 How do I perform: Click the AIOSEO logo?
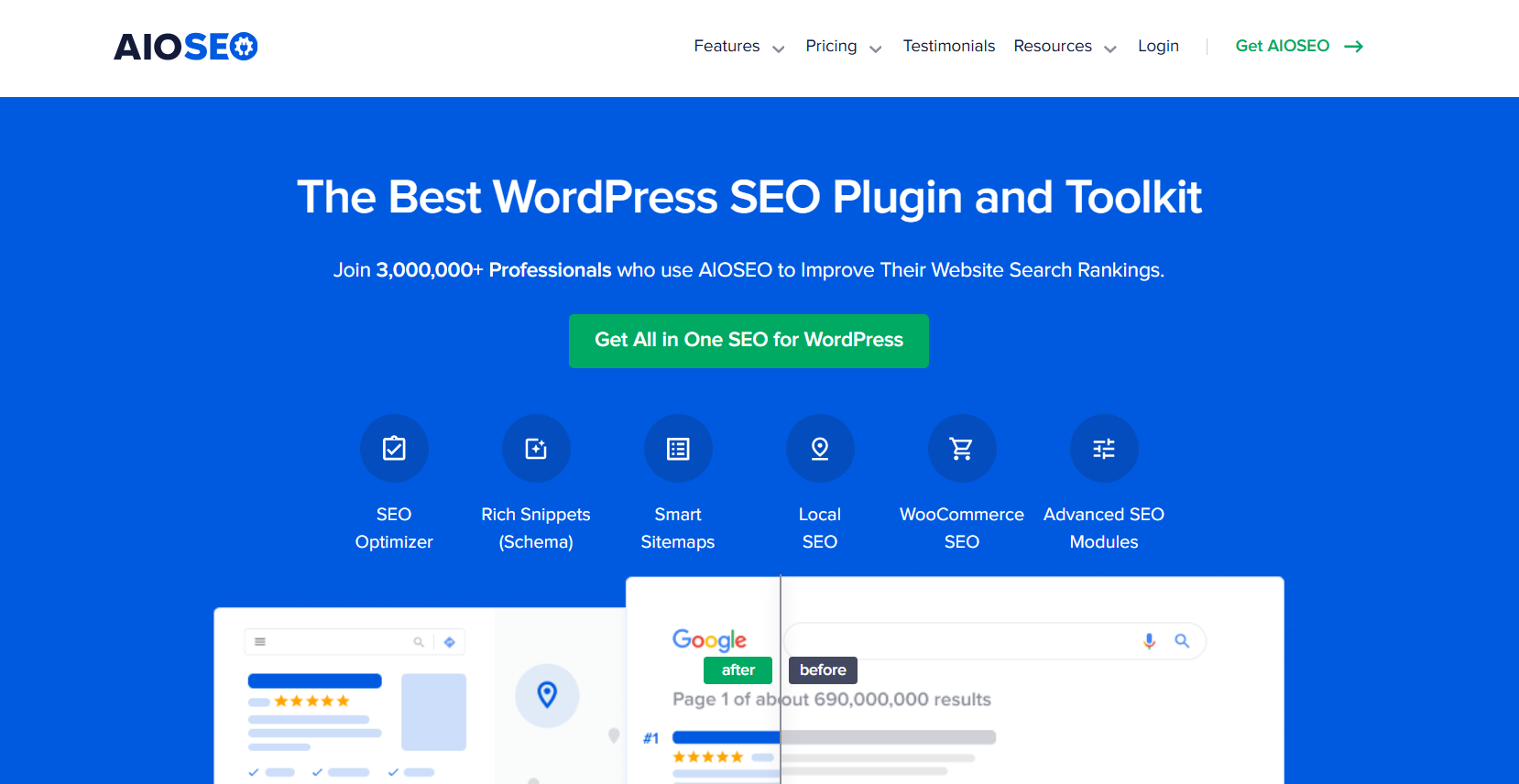click(x=185, y=47)
